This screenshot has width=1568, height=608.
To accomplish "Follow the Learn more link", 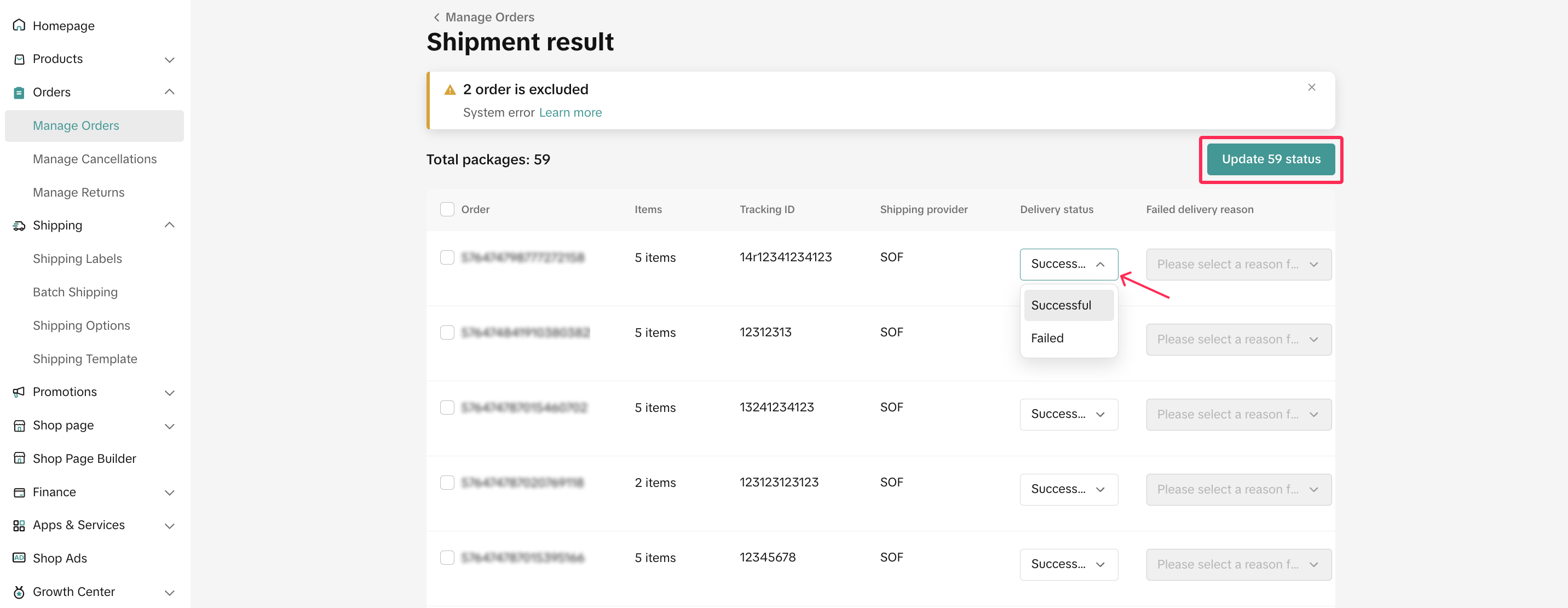I will [x=570, y=113].
